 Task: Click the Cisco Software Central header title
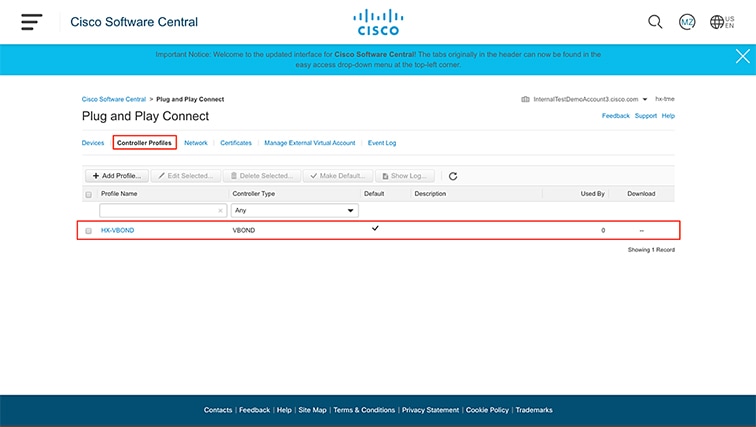134,22
